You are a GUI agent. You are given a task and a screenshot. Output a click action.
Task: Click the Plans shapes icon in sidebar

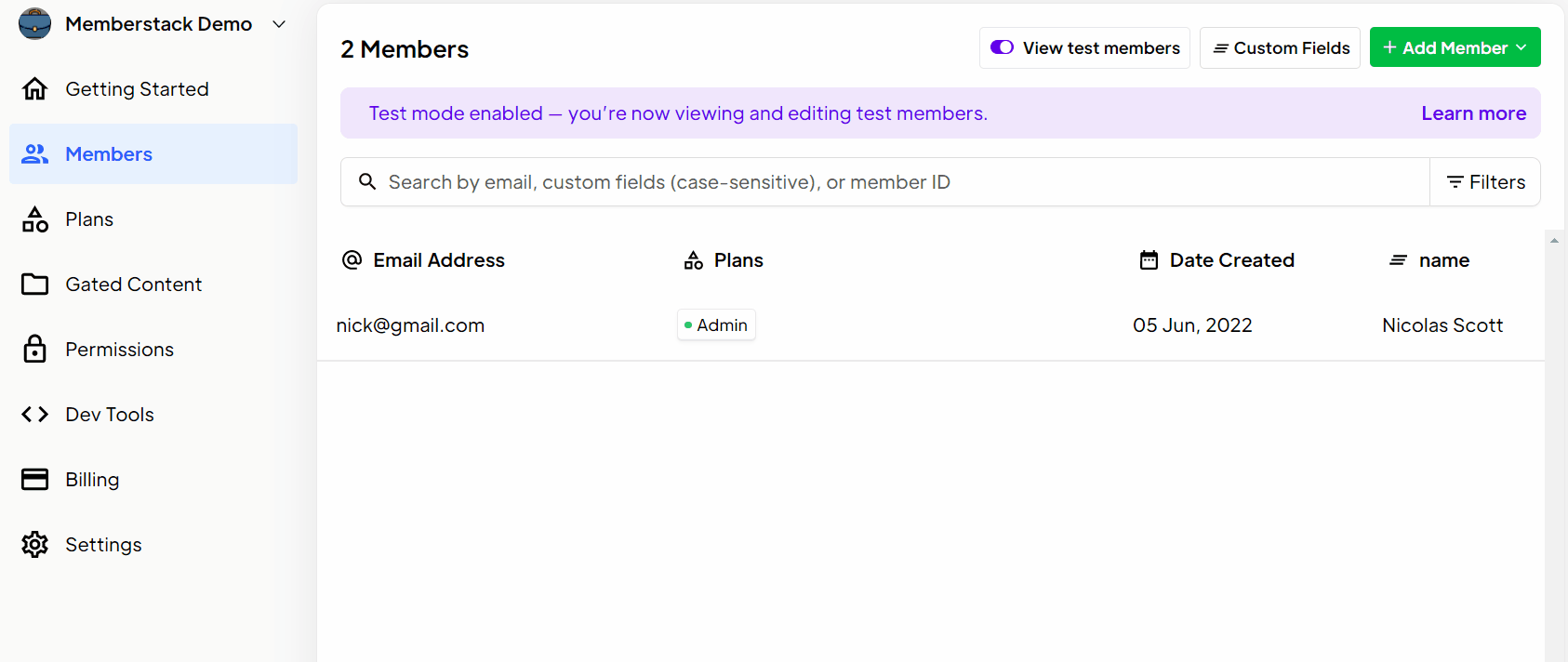(x=34, y=219)
